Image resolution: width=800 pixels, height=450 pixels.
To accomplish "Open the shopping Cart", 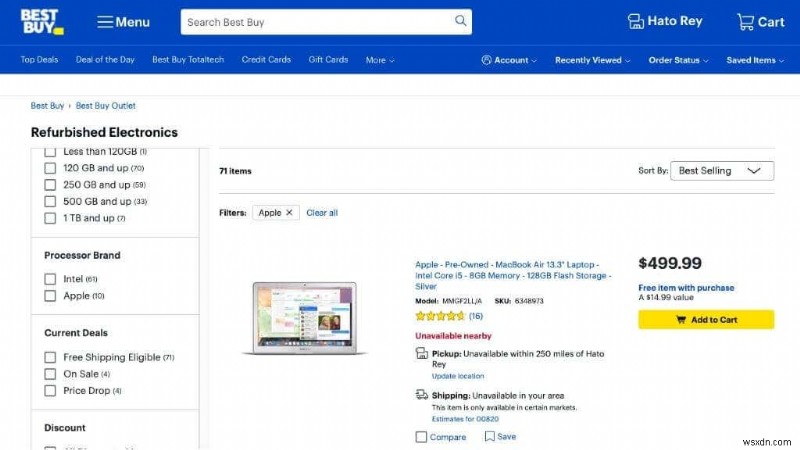I will coord(760,22).
